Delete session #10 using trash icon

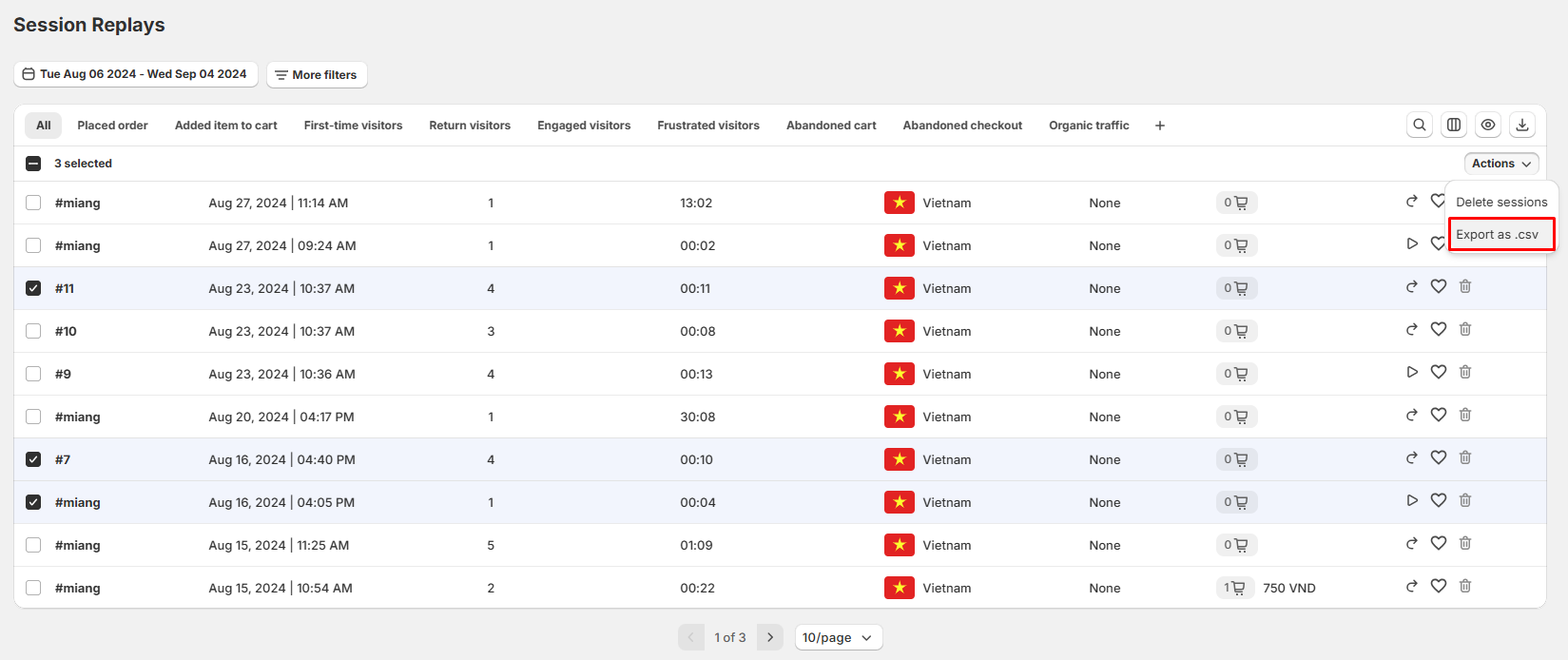click(1465, 330)
